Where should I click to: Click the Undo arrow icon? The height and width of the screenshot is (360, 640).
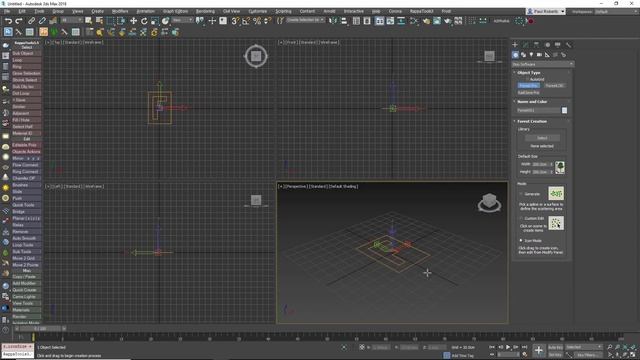[x=8, y=20]
